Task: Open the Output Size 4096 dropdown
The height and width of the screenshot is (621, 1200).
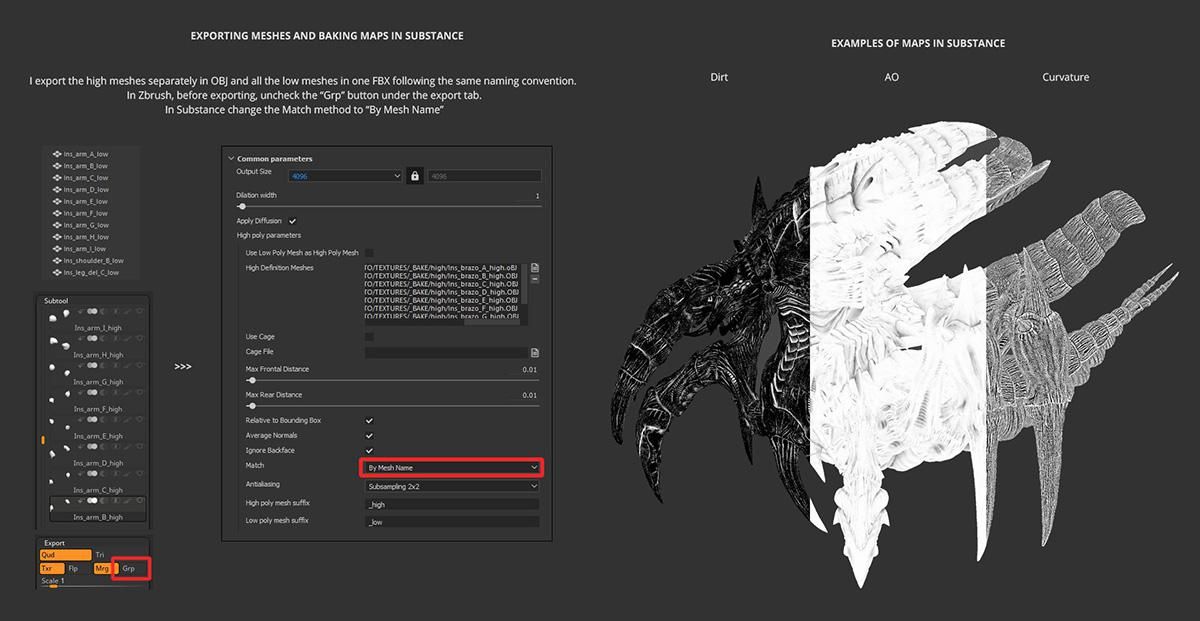Action: 345,176
